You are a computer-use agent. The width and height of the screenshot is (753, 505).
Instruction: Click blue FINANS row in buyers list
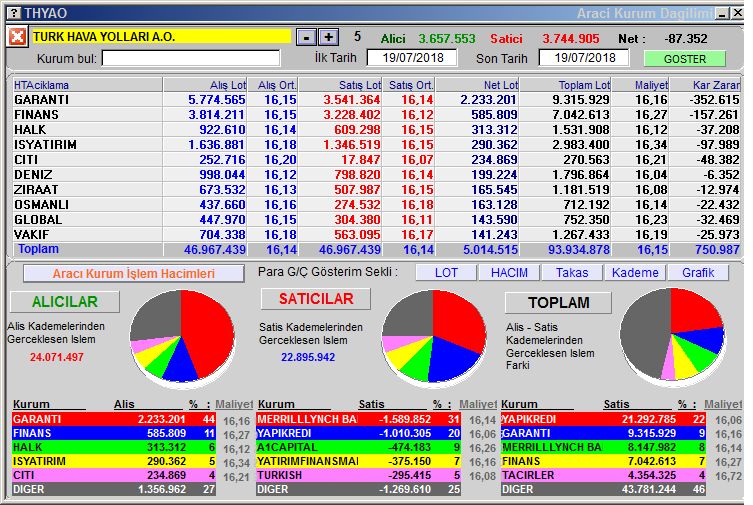tap(114, 433)
